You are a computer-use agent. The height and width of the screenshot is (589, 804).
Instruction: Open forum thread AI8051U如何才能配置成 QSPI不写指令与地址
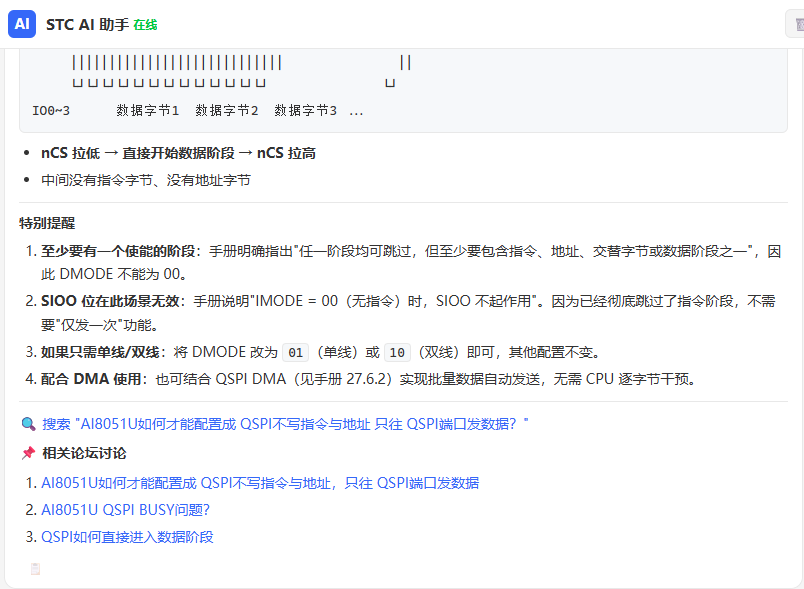[x=260, y=483]
